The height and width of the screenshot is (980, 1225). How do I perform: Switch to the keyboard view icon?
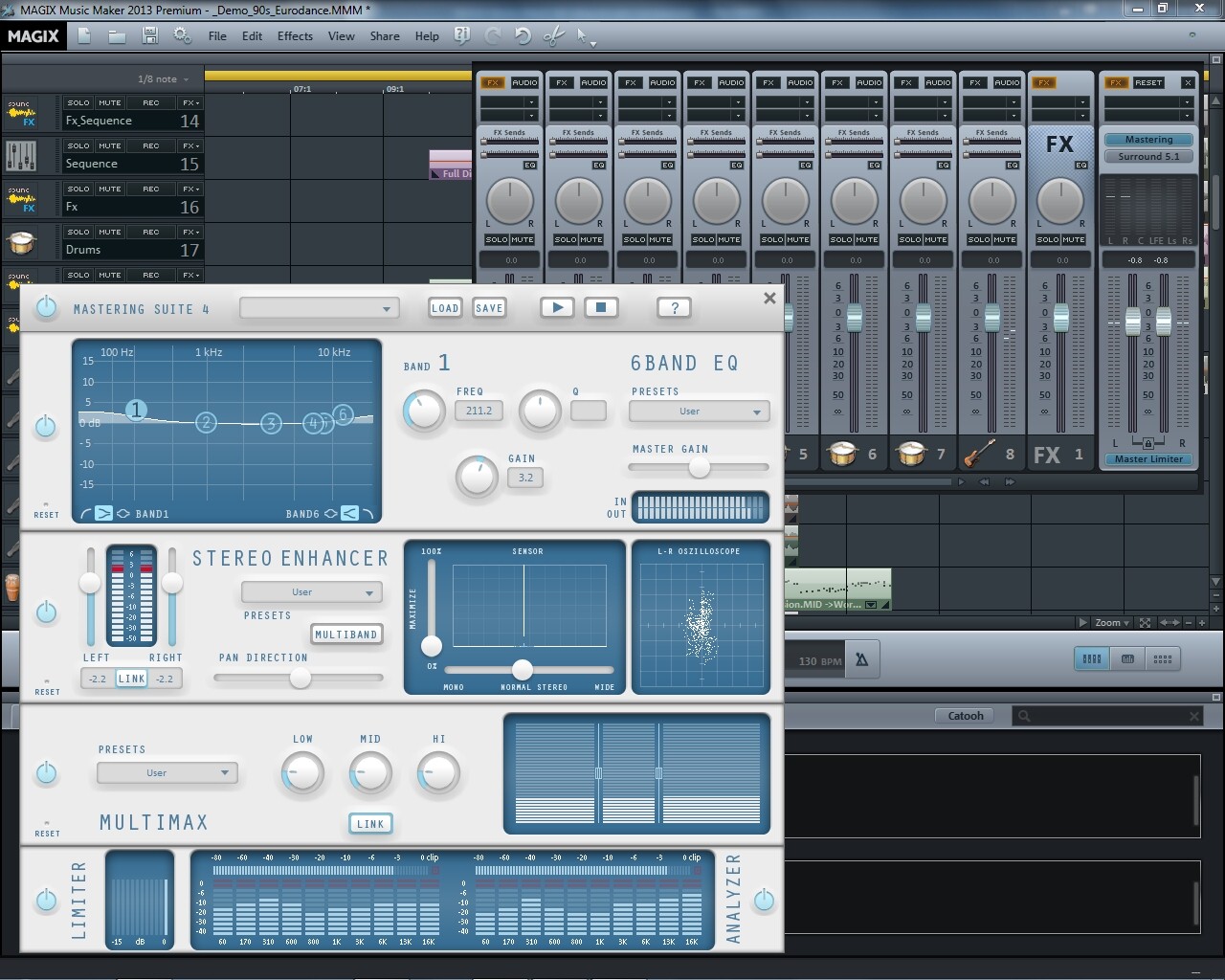coord(1127,658)
